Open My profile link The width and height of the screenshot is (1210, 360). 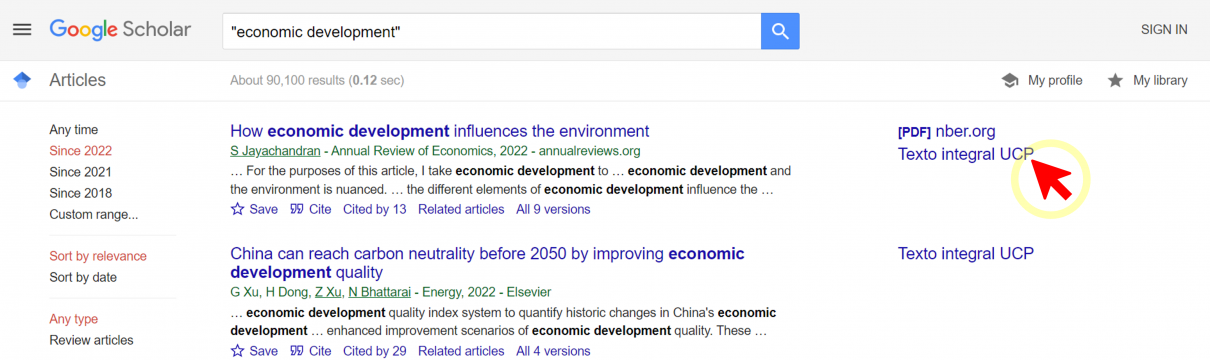(1055, 81)
